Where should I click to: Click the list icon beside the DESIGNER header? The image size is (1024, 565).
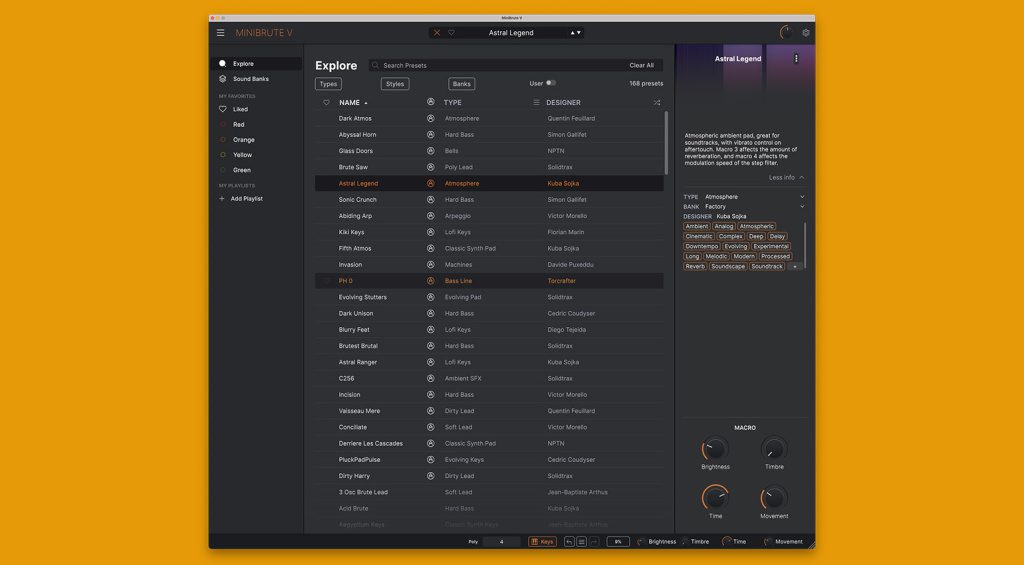point(536,103)
